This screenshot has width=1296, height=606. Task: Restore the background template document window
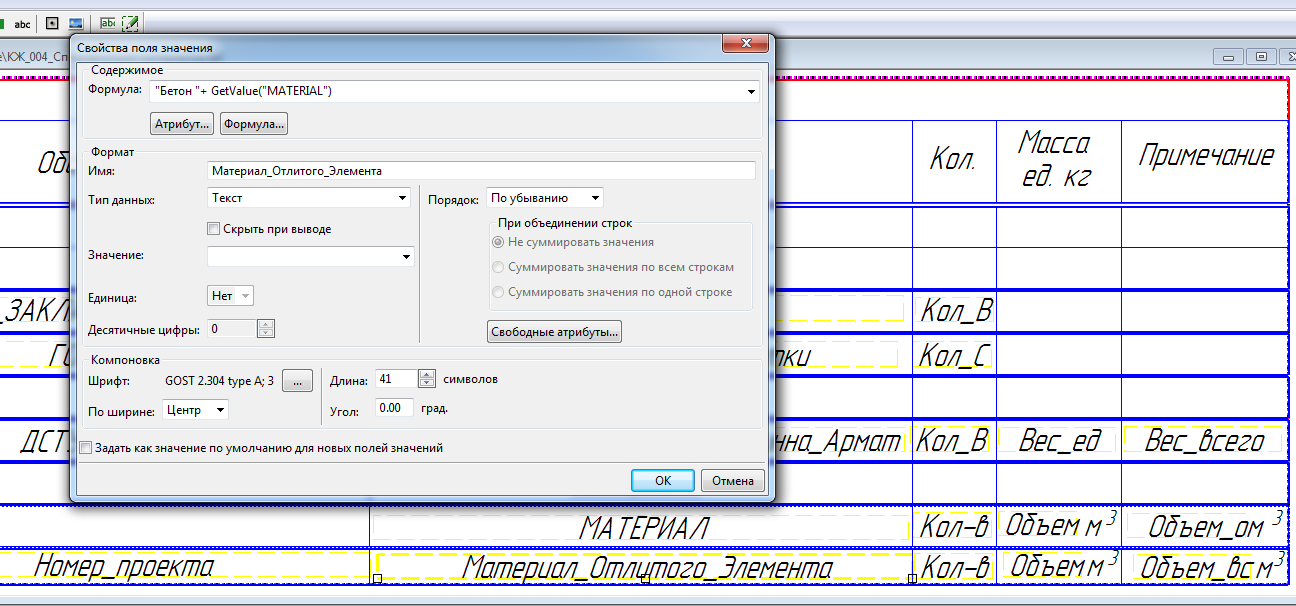[x=1260, y=56]
